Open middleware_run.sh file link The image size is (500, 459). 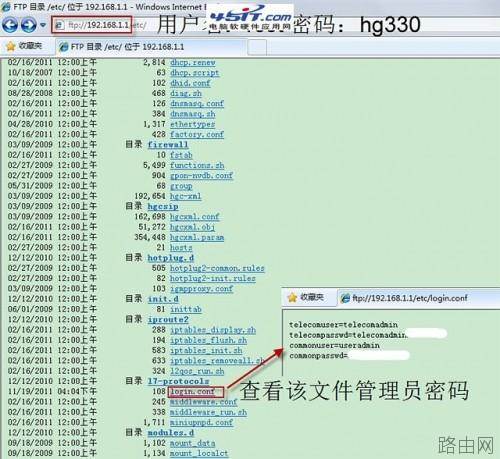(x=208, y=412)
